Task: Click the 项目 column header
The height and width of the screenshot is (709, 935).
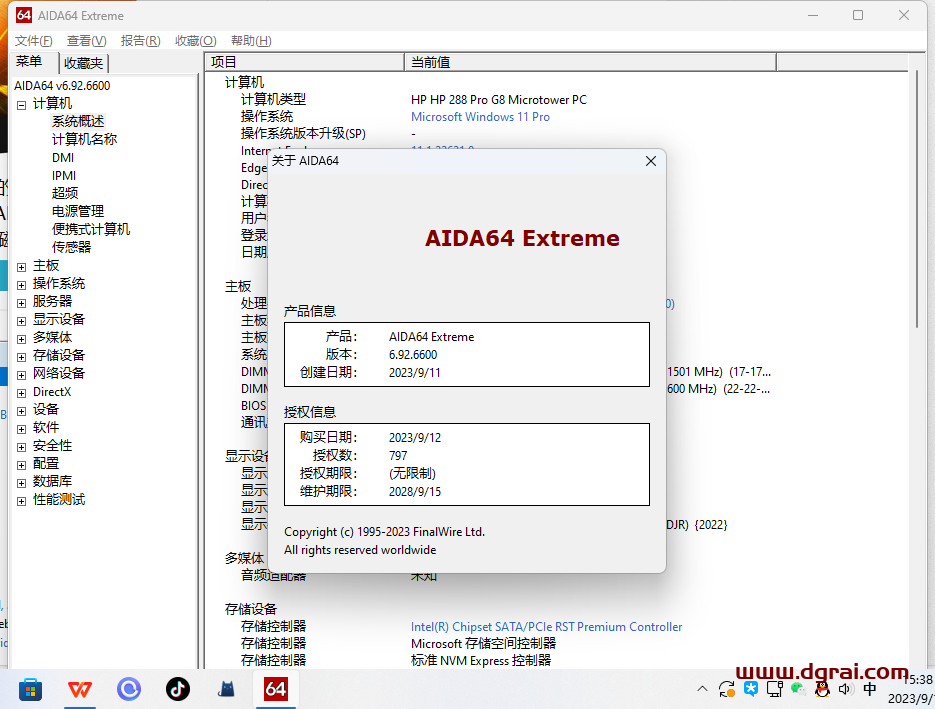Action: click(304, 62)
